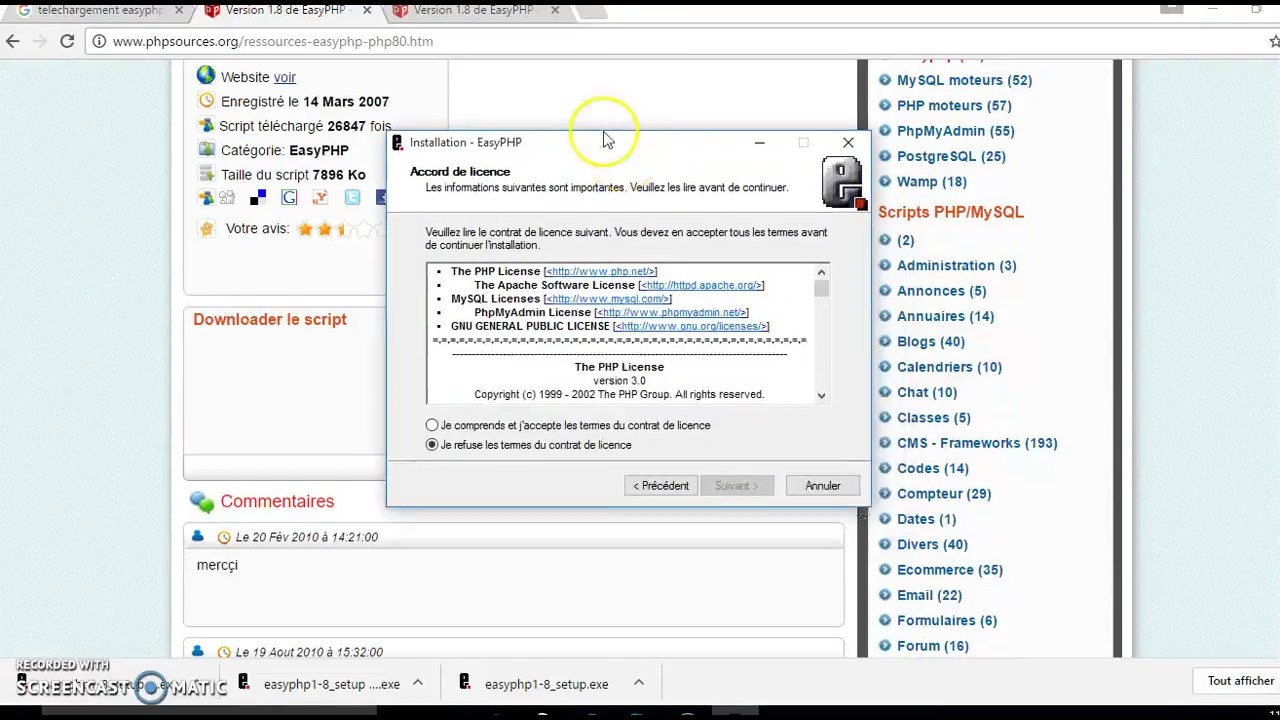The width and height of the screenshot is (1280, 720).
Task: Click the Précédent button in installer
Action: click(661, 486)
